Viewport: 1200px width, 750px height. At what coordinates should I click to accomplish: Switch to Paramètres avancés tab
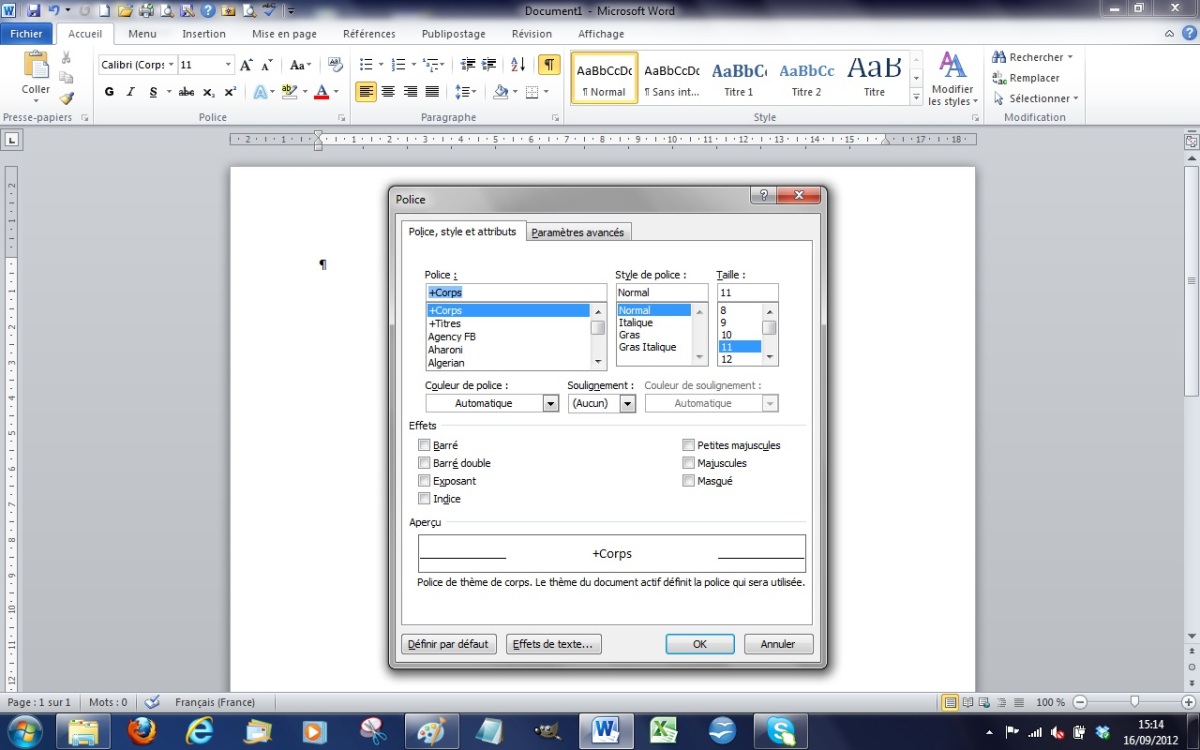tap(578, 232)
